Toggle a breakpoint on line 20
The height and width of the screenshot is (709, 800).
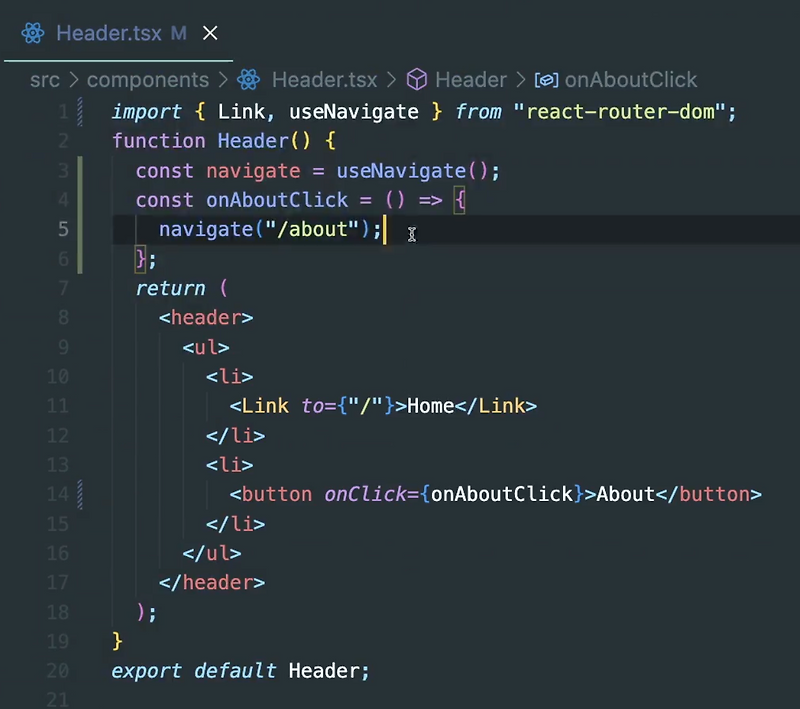[40, 671]
